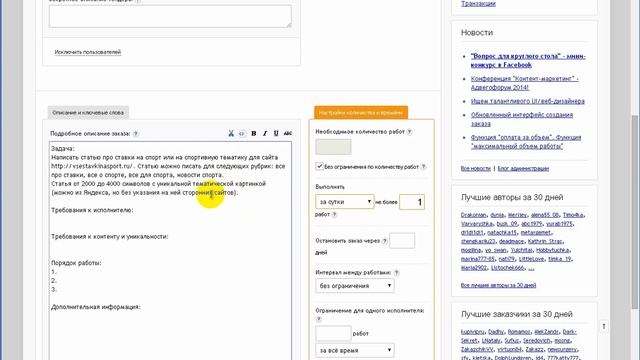
Task: Toggle strikethrough ABC icon
Action: [x=288, y=133]
